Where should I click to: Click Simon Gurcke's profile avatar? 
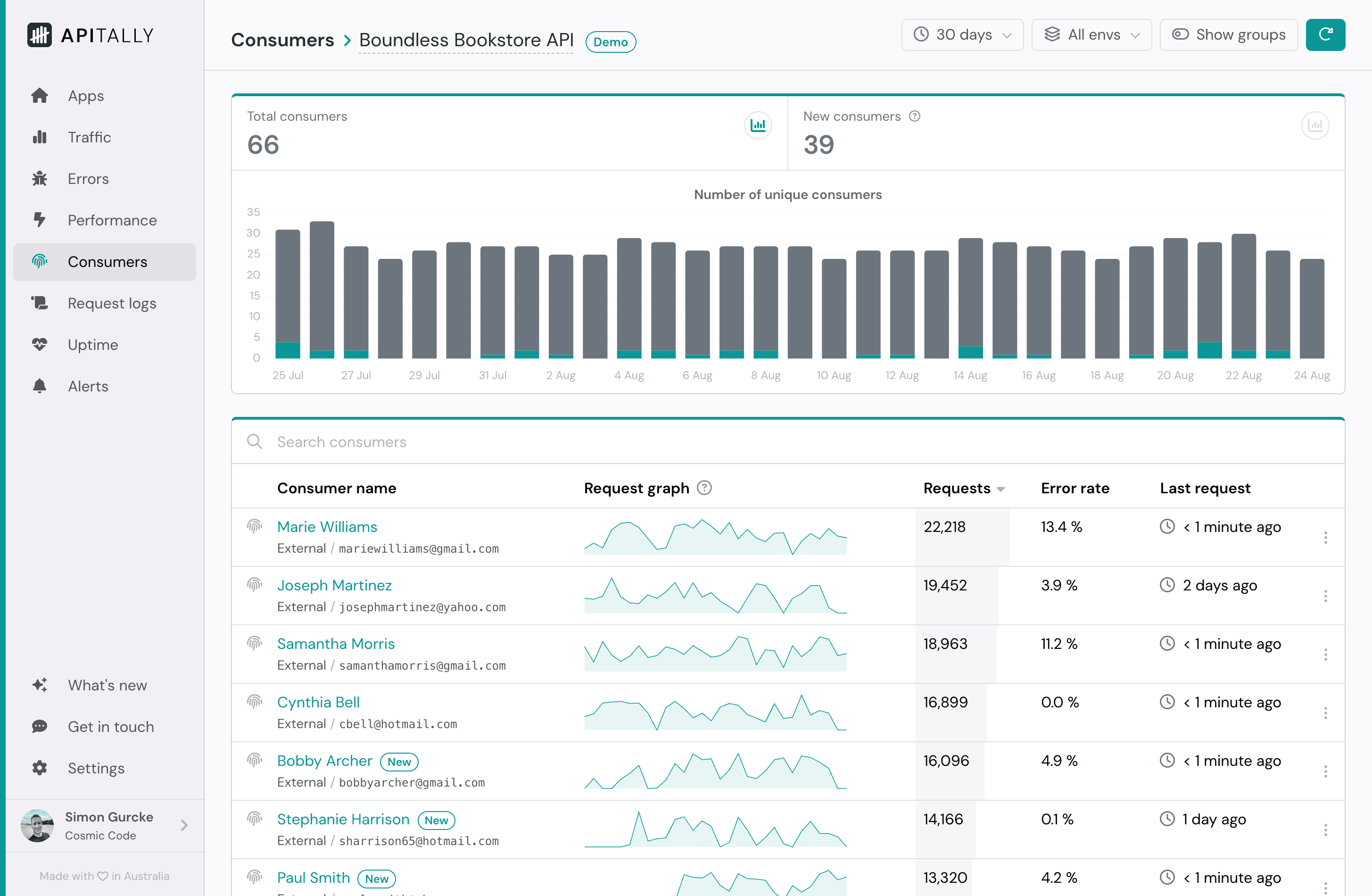point(37,825)
